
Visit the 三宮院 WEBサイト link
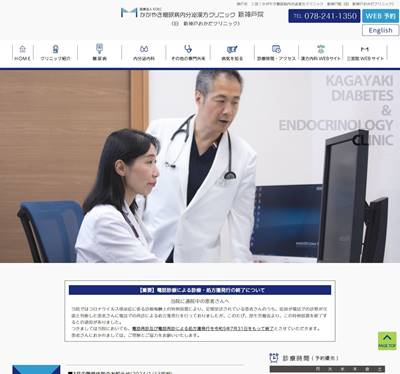[365, 53]
